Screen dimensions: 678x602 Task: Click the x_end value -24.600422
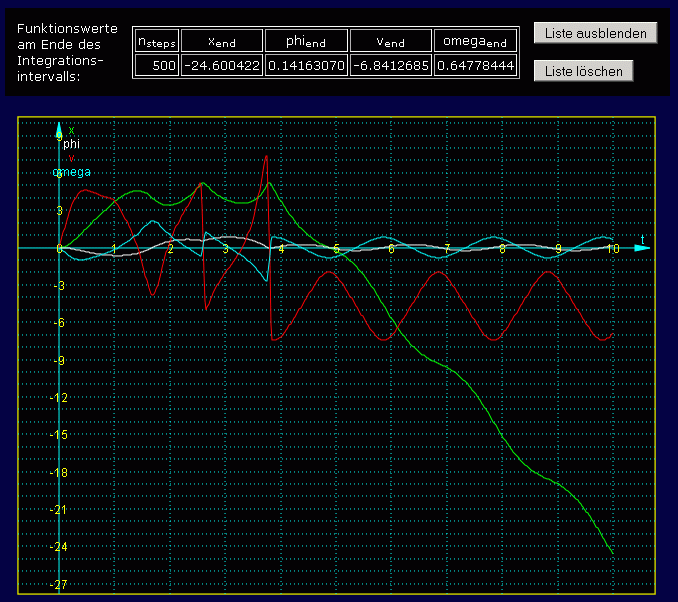222,66
